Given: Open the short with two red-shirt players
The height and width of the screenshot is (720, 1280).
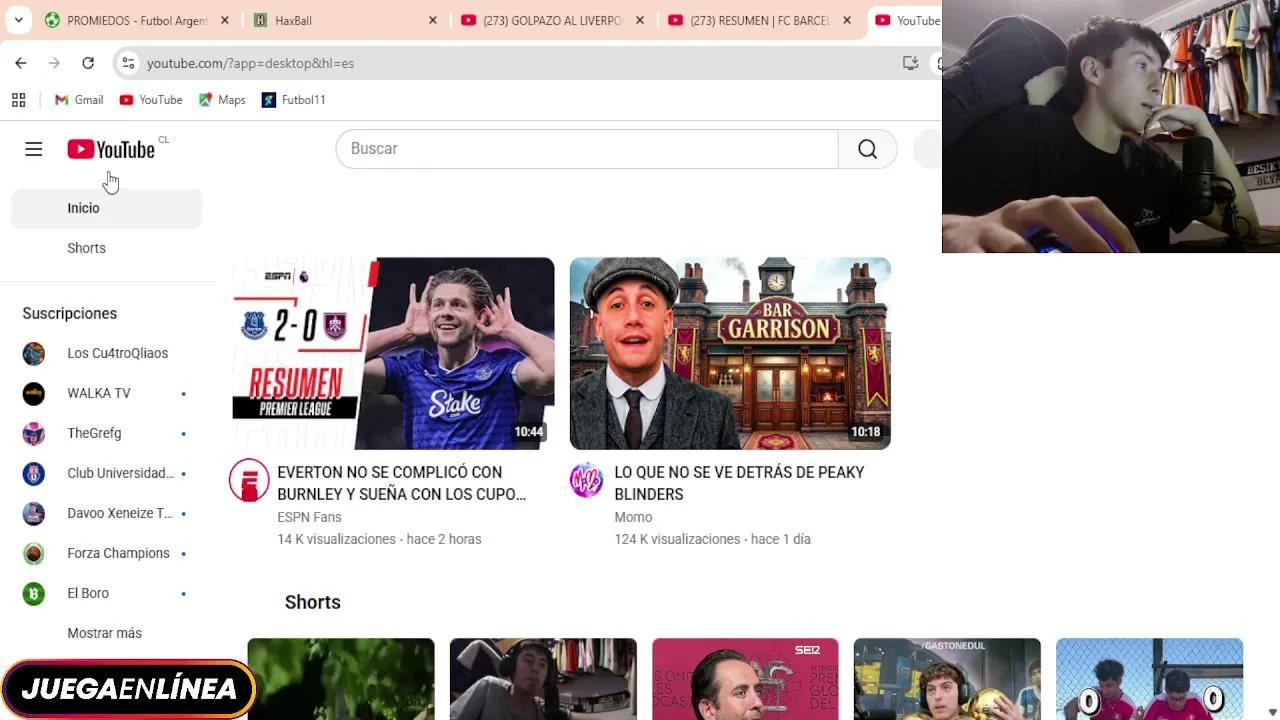Looking at the screenshot, I should (x=1149, y=679).
